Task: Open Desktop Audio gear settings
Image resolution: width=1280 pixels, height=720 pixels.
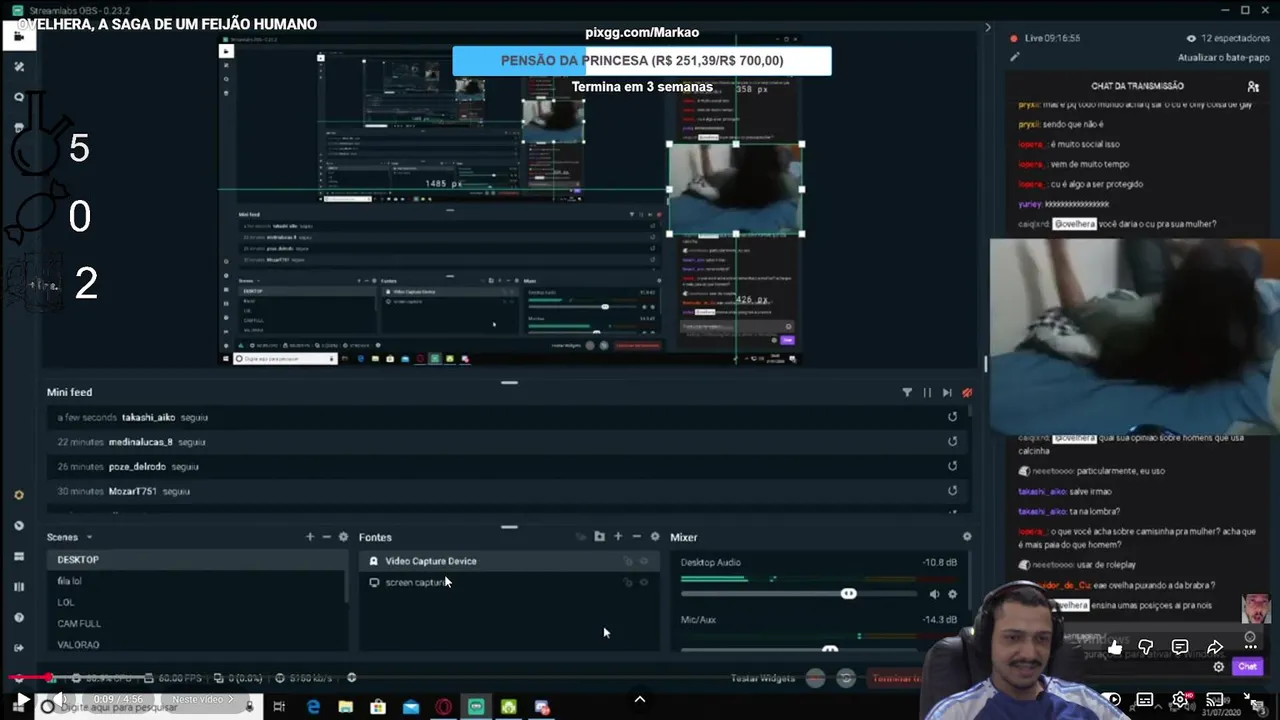Action: coord(952,594)
